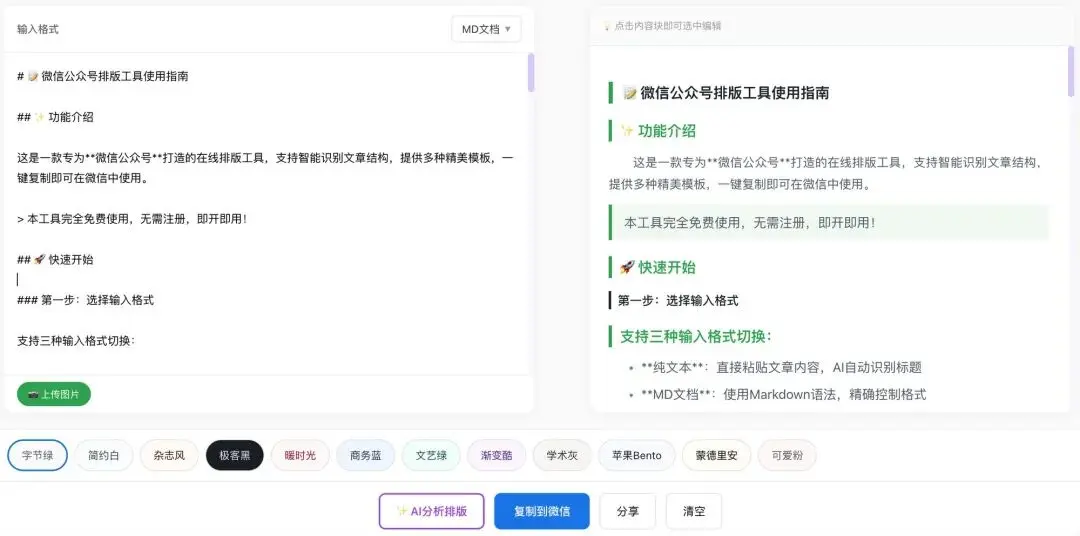Select the 简约白 template

104,455
